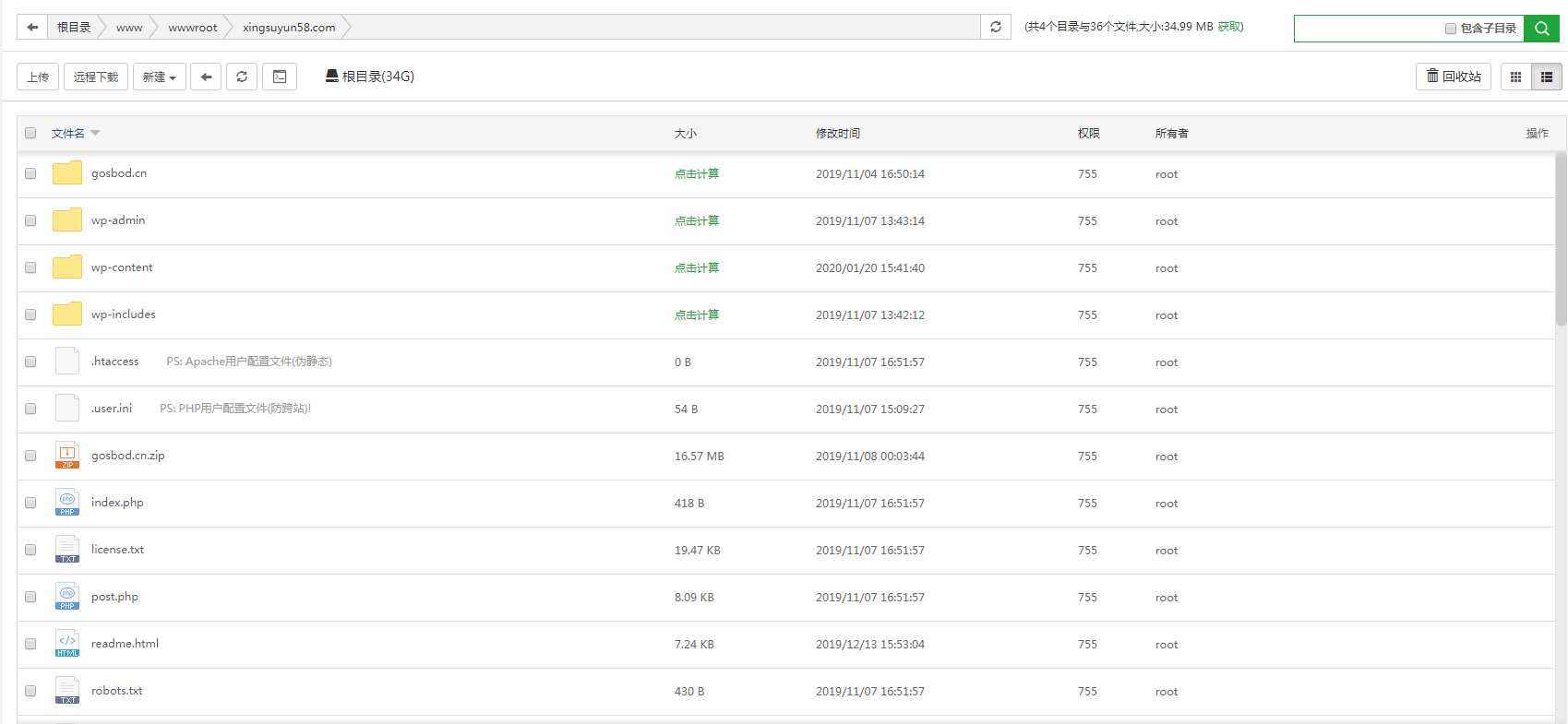1568x724 pixels.
Task: Click the 修改时间 column header
Action: click(838, 133)
